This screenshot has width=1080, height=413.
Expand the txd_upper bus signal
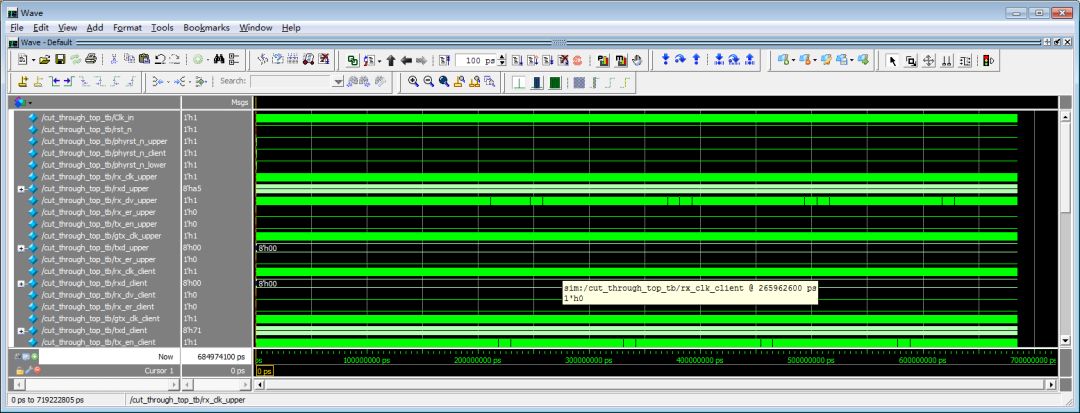(21, 248)
